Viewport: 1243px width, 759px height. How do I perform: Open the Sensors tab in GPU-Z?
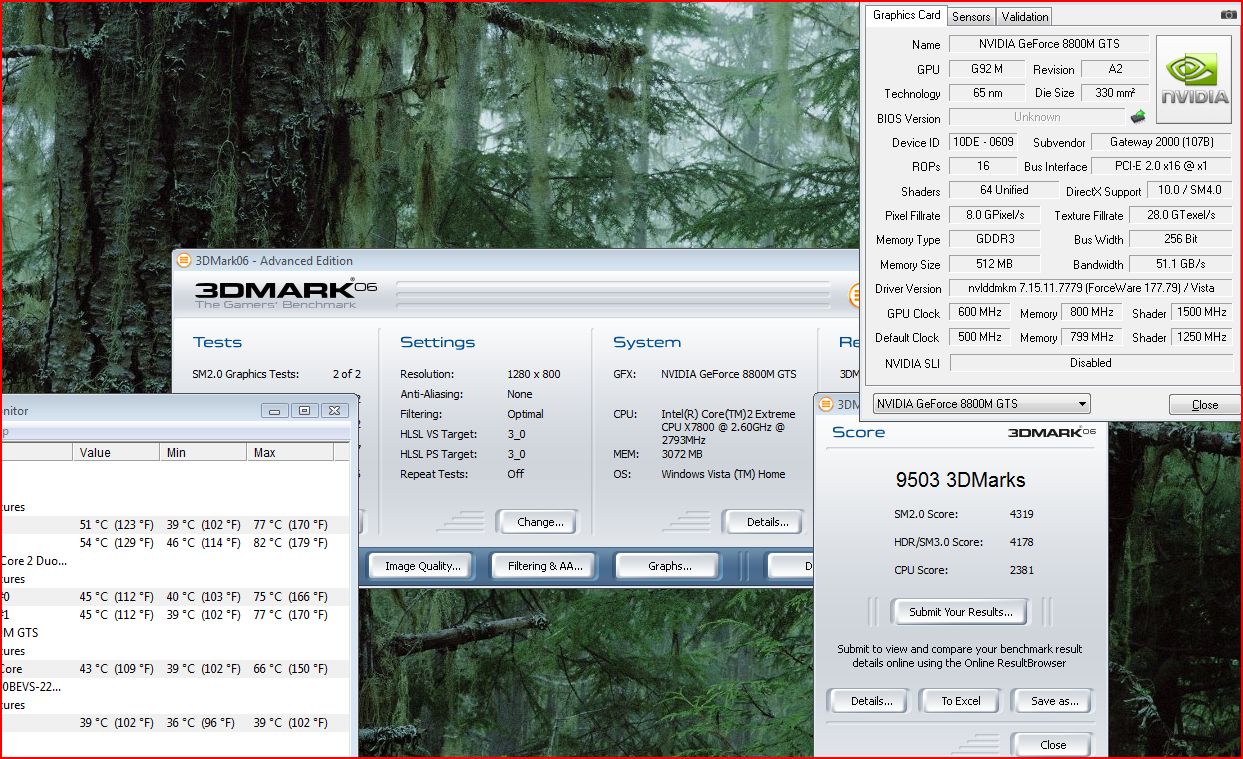971,16
